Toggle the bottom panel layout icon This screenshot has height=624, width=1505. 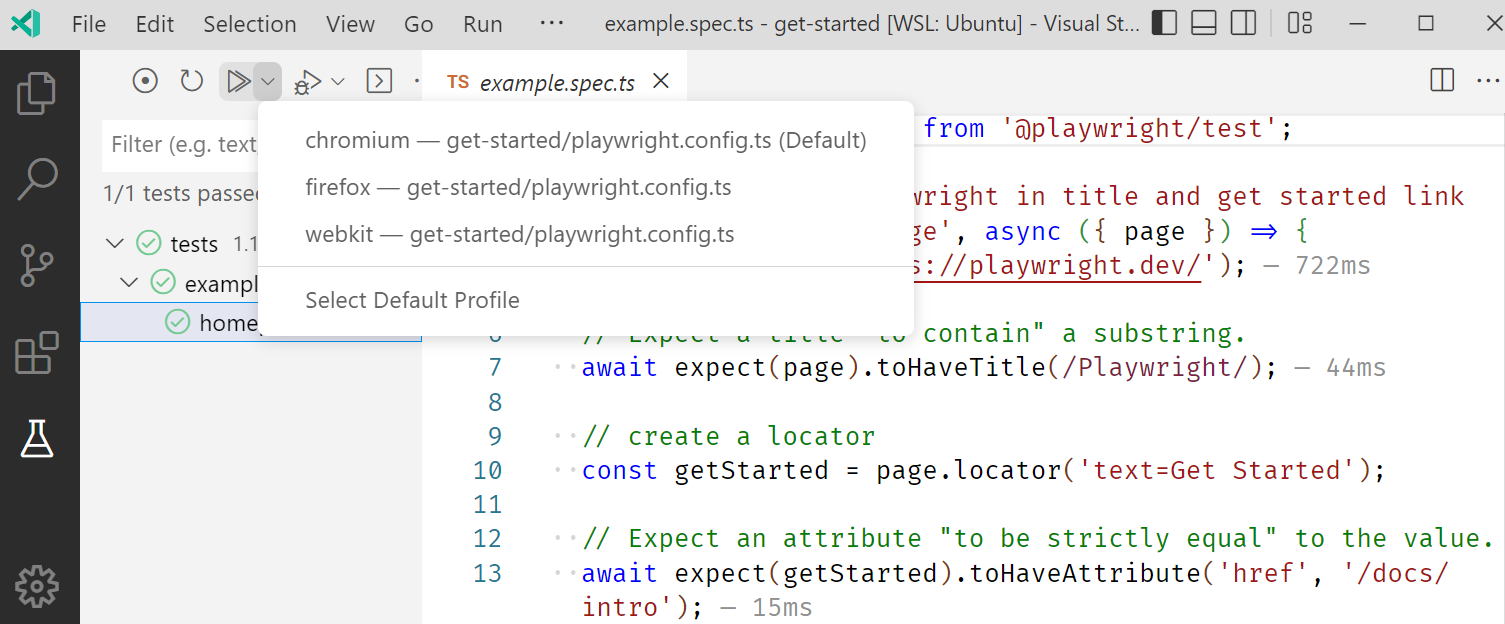[x=1204, y=23]
